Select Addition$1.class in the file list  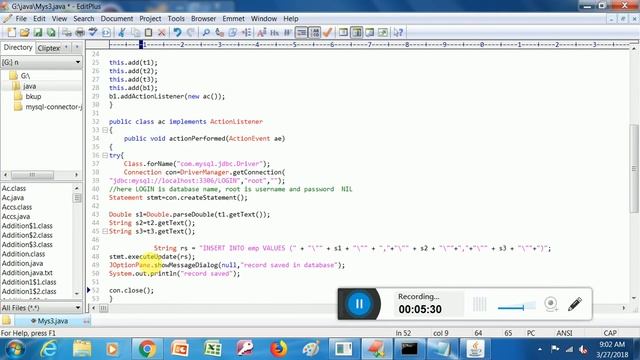[x=27, y=226]
